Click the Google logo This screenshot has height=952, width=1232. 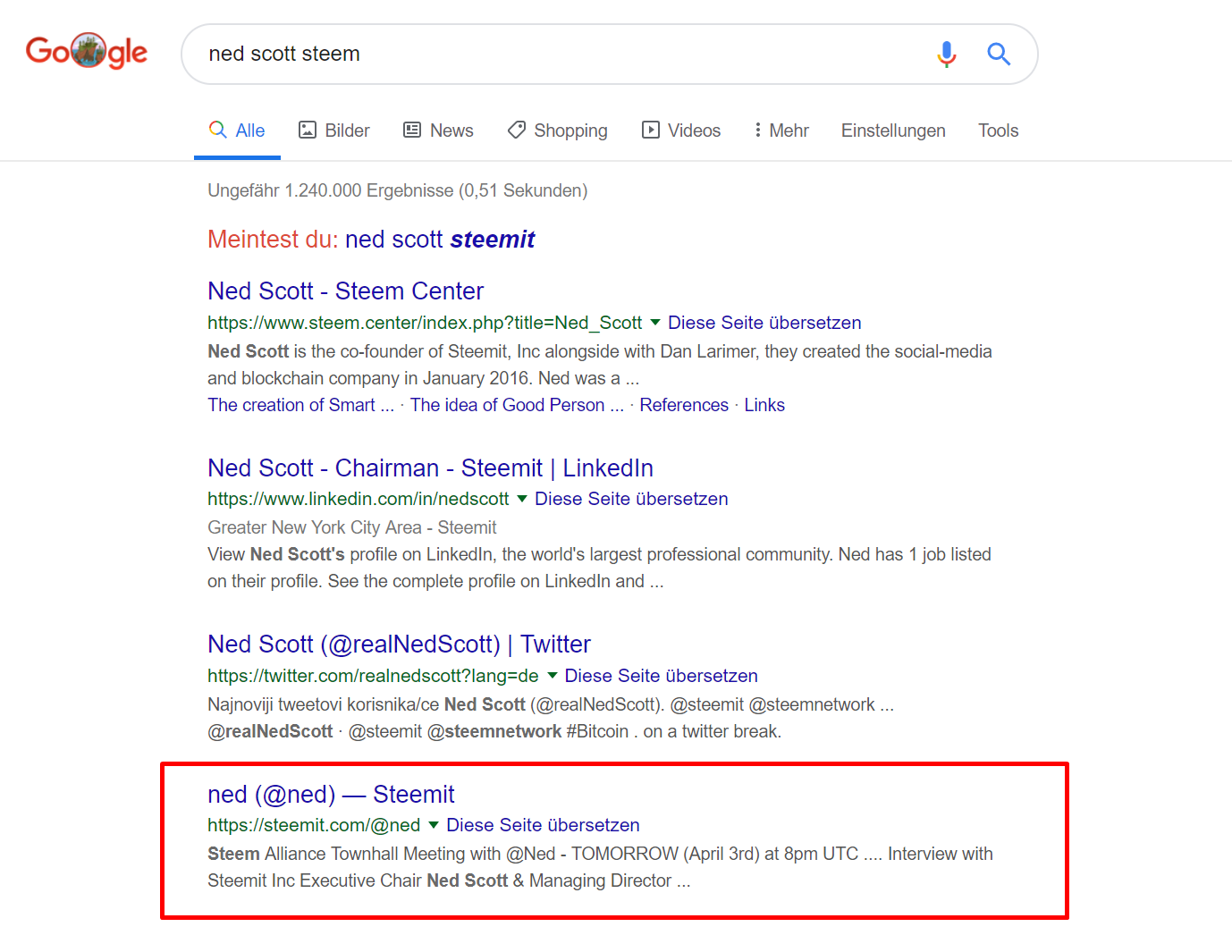87,52
